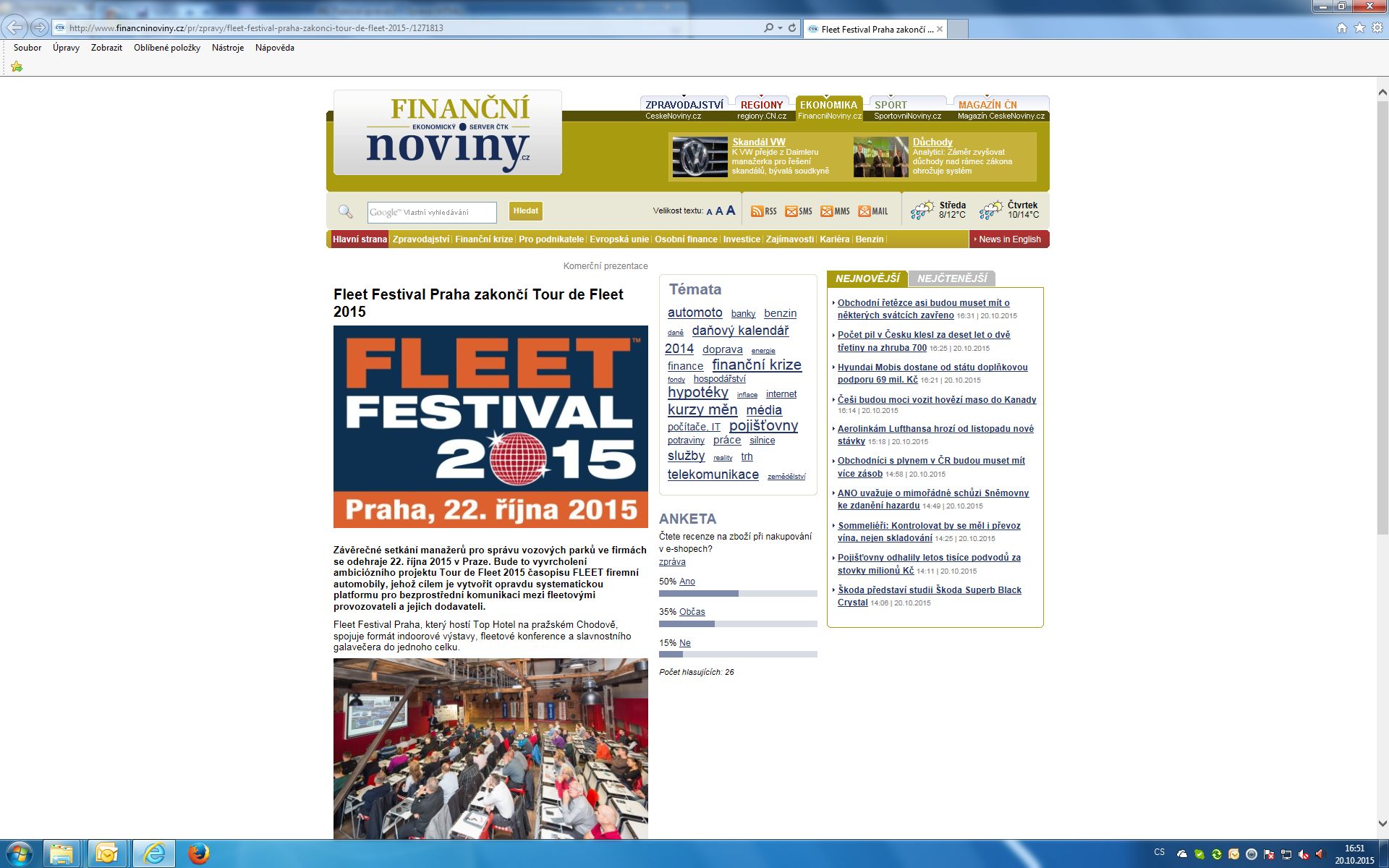Viewport: 1389px width, 868px height.
Task: Open Firefox from the taskbar
Action: click(x=198, y=854)
